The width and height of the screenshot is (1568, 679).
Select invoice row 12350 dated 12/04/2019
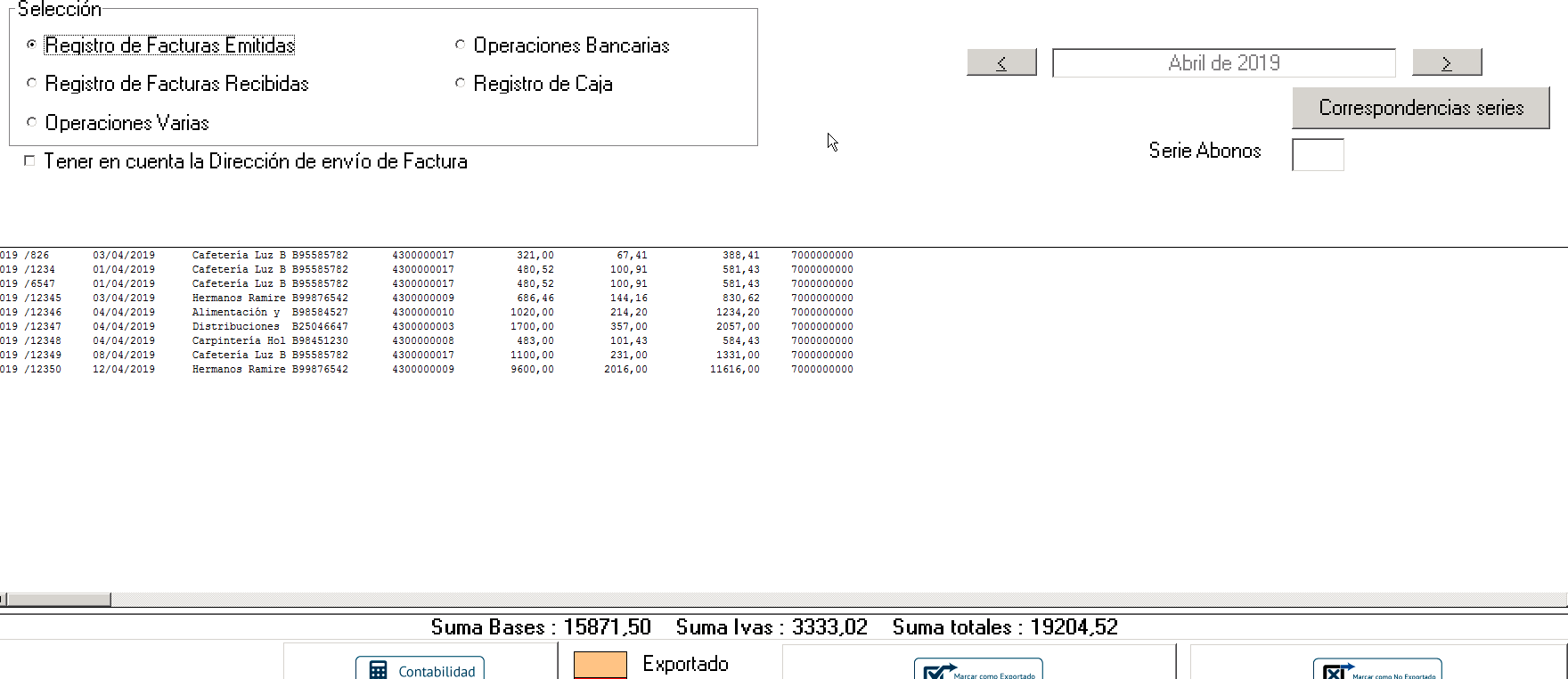(356, 369)
